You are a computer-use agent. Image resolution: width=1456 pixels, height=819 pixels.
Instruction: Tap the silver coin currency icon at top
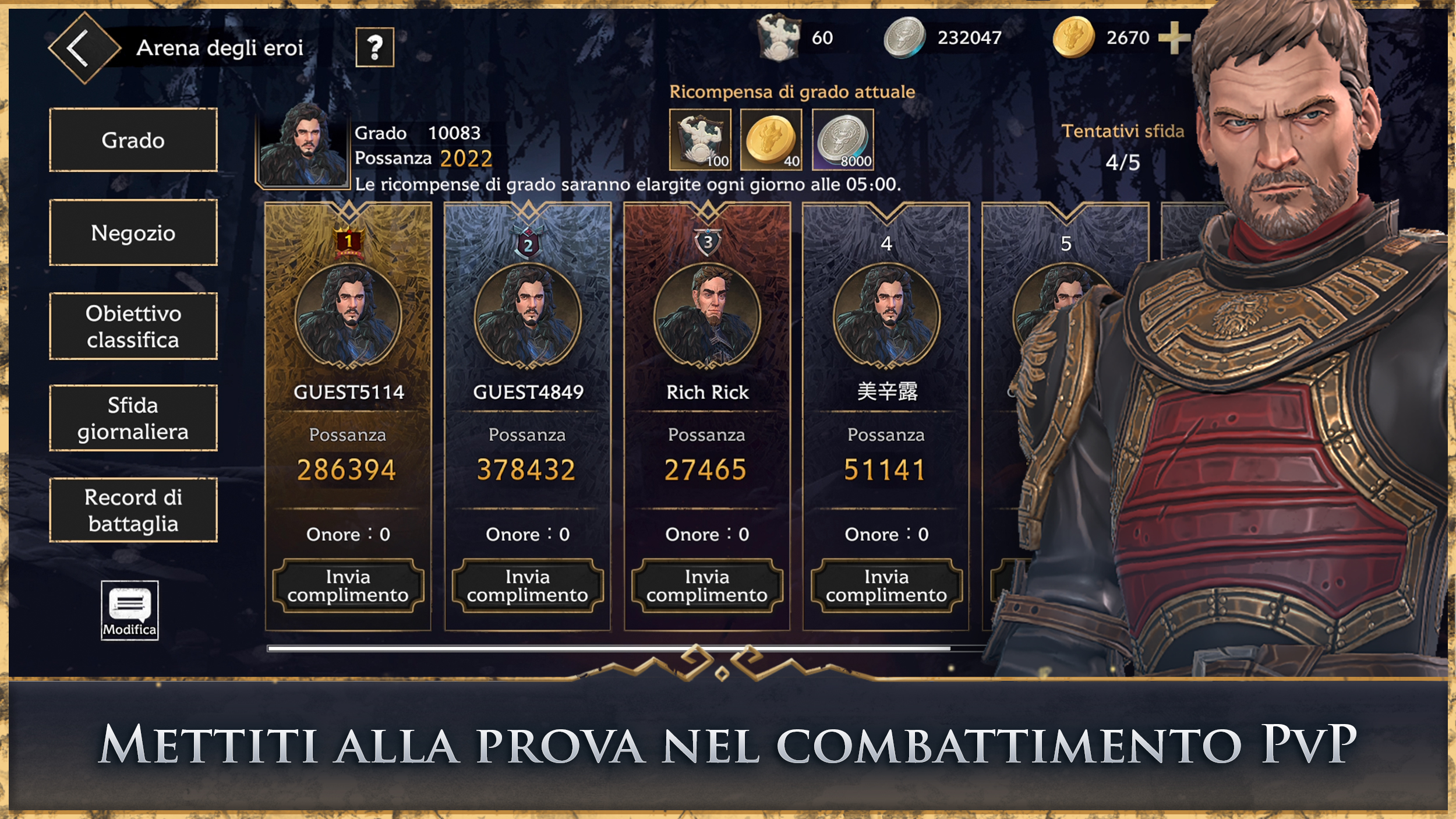click(x=904, y=38)
